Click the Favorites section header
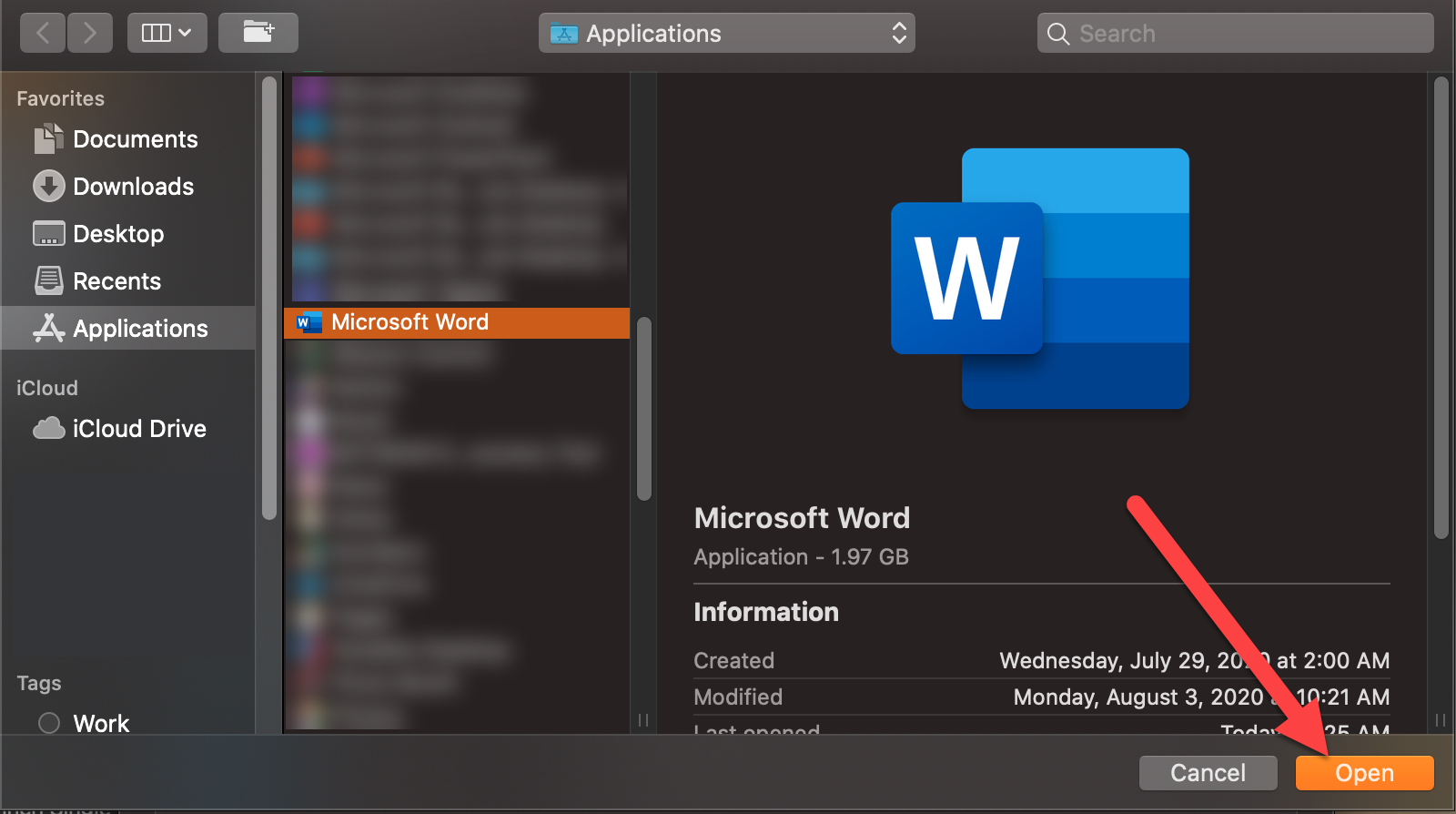This screenshot has width=1456, height=814. click(60, 98)
